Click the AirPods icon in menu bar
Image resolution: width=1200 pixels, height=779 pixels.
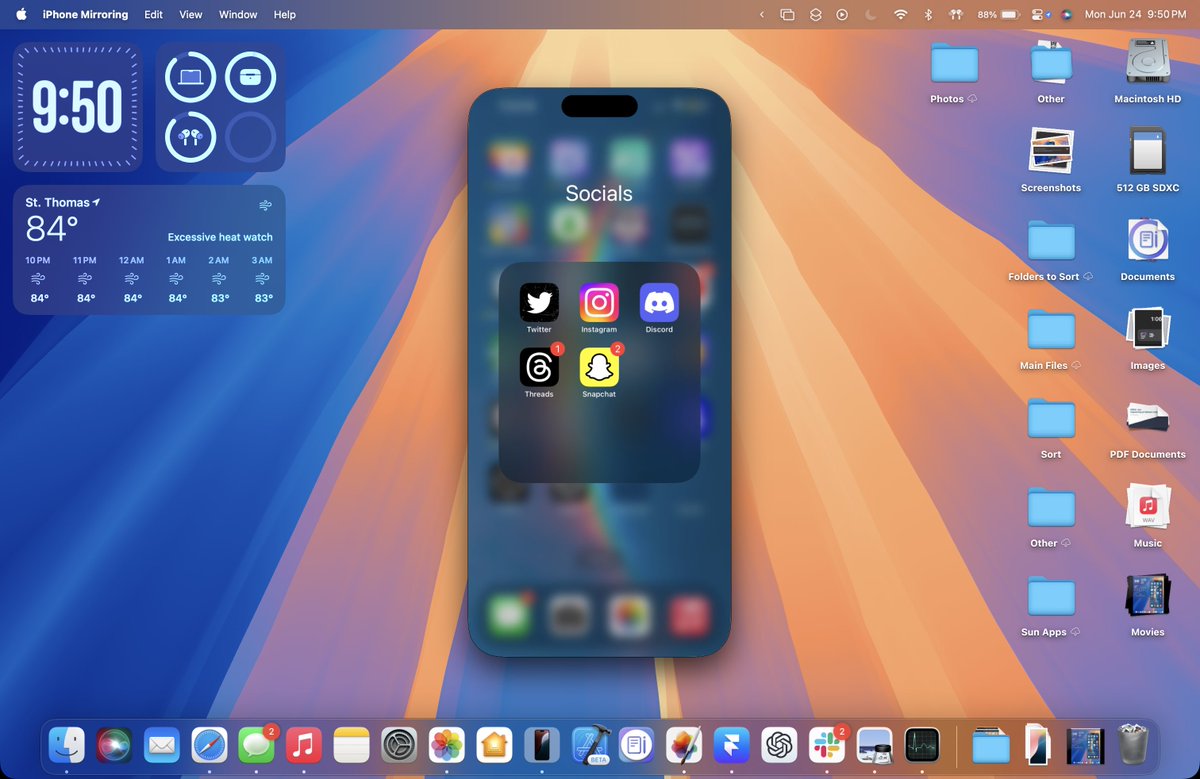pos(955,14)
